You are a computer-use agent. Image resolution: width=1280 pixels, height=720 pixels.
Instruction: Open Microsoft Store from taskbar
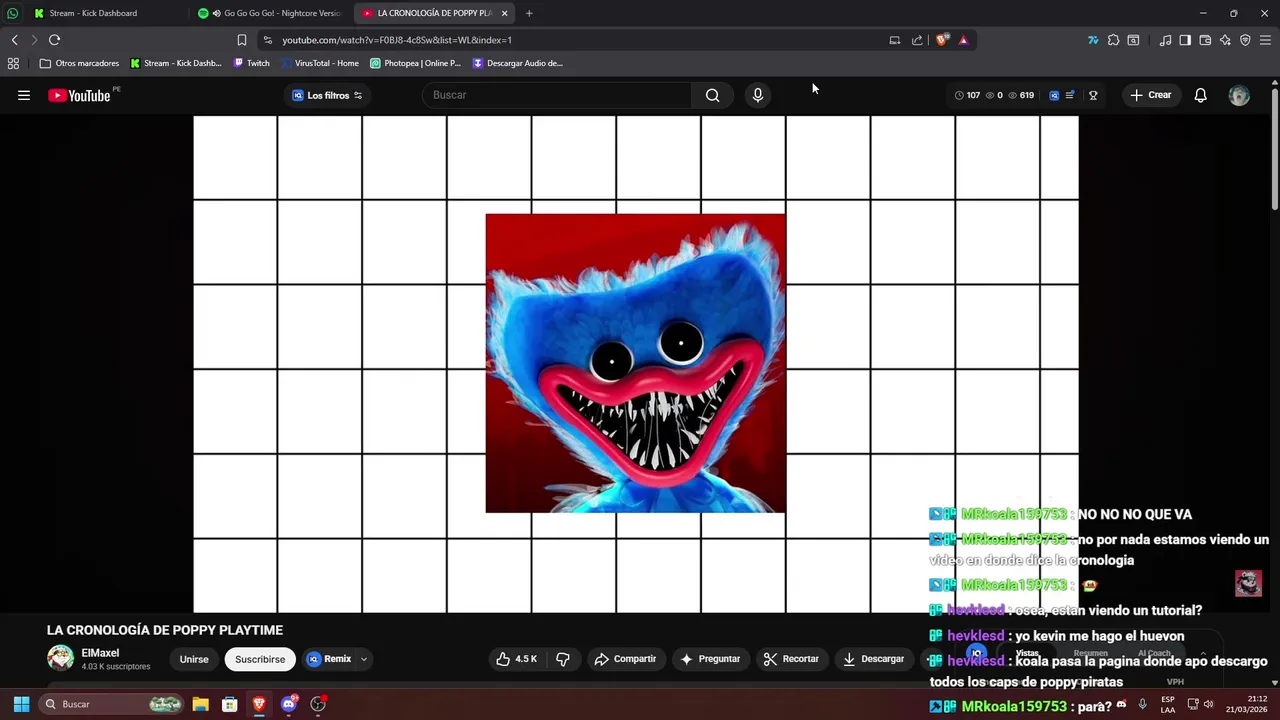tap(229, 704)
